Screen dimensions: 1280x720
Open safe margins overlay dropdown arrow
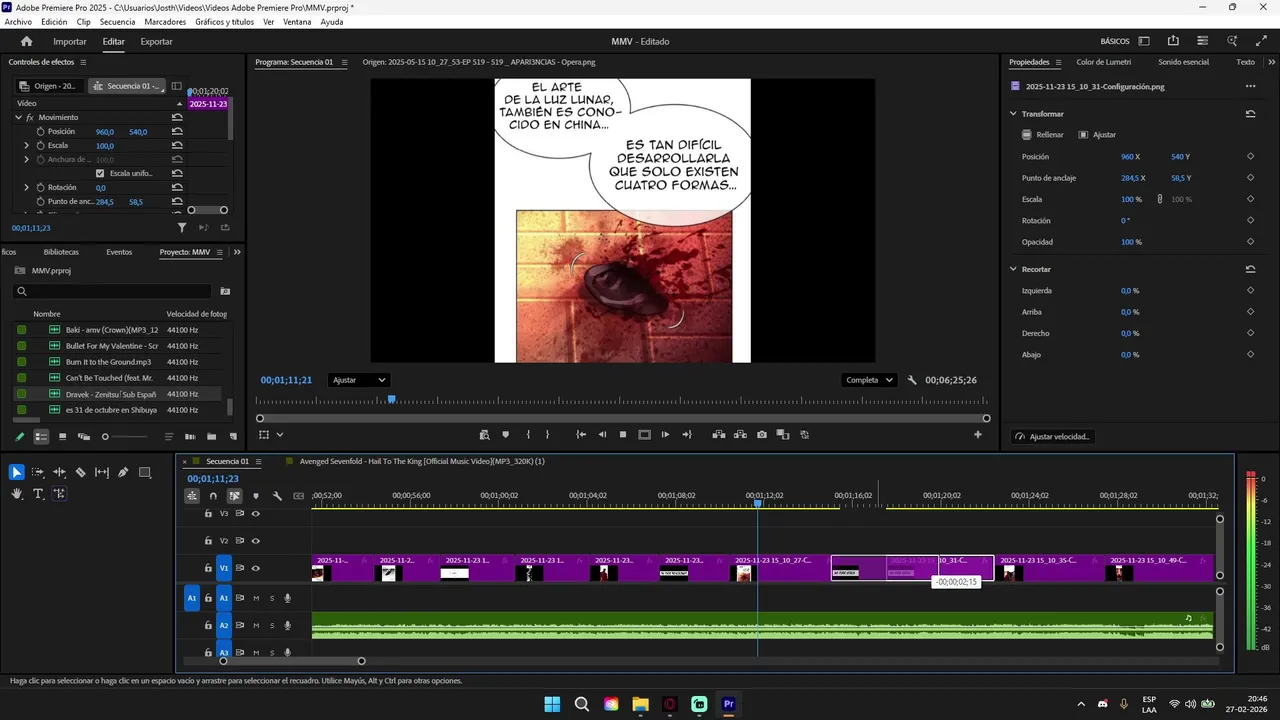[x=280, y=435]
